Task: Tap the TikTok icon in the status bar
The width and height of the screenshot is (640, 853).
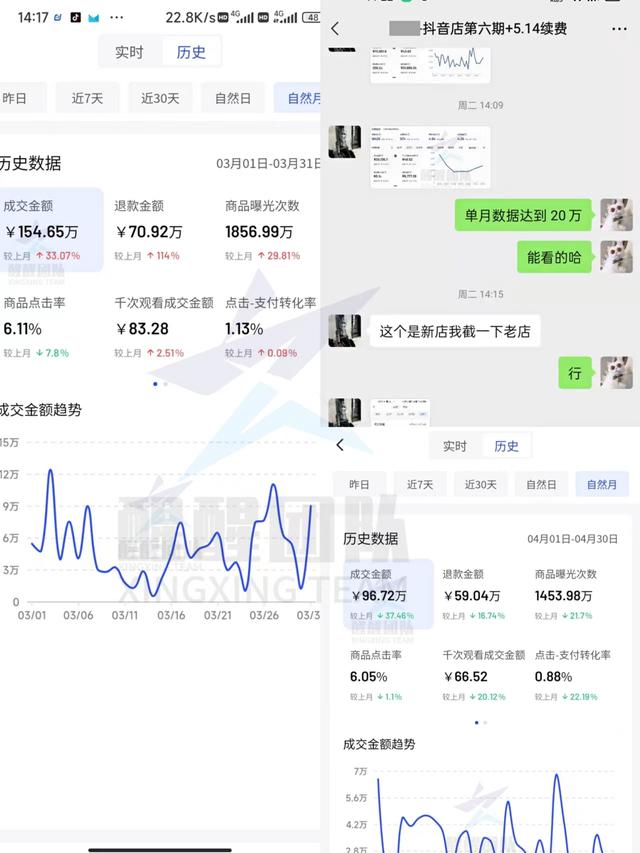Action: [76, 18]
